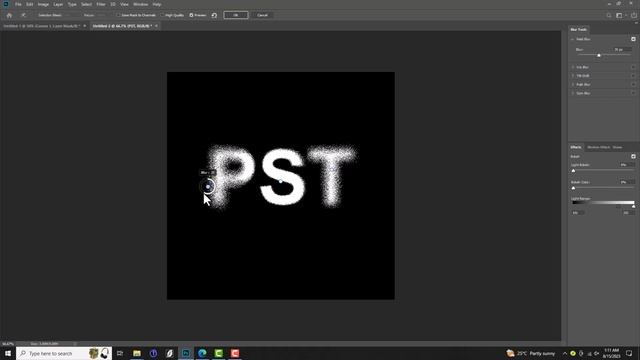Toggle the Preview checkbox
The width and height of the screenshot is (640, 360).
[x=191, y=15]
